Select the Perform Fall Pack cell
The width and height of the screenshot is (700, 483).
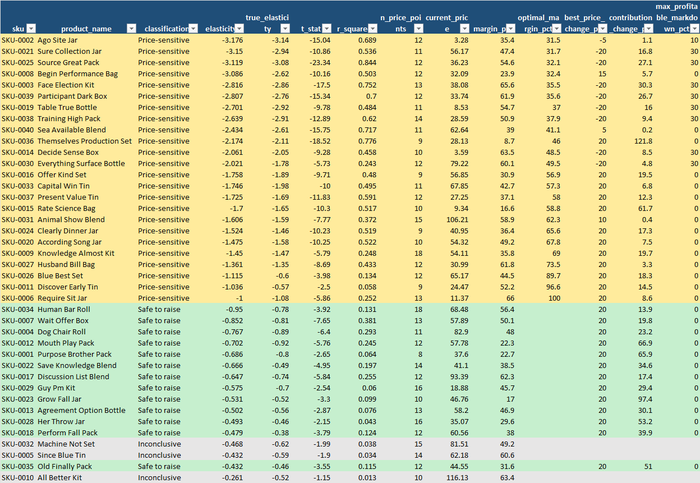pyautogui.click(x=86, y=433)
